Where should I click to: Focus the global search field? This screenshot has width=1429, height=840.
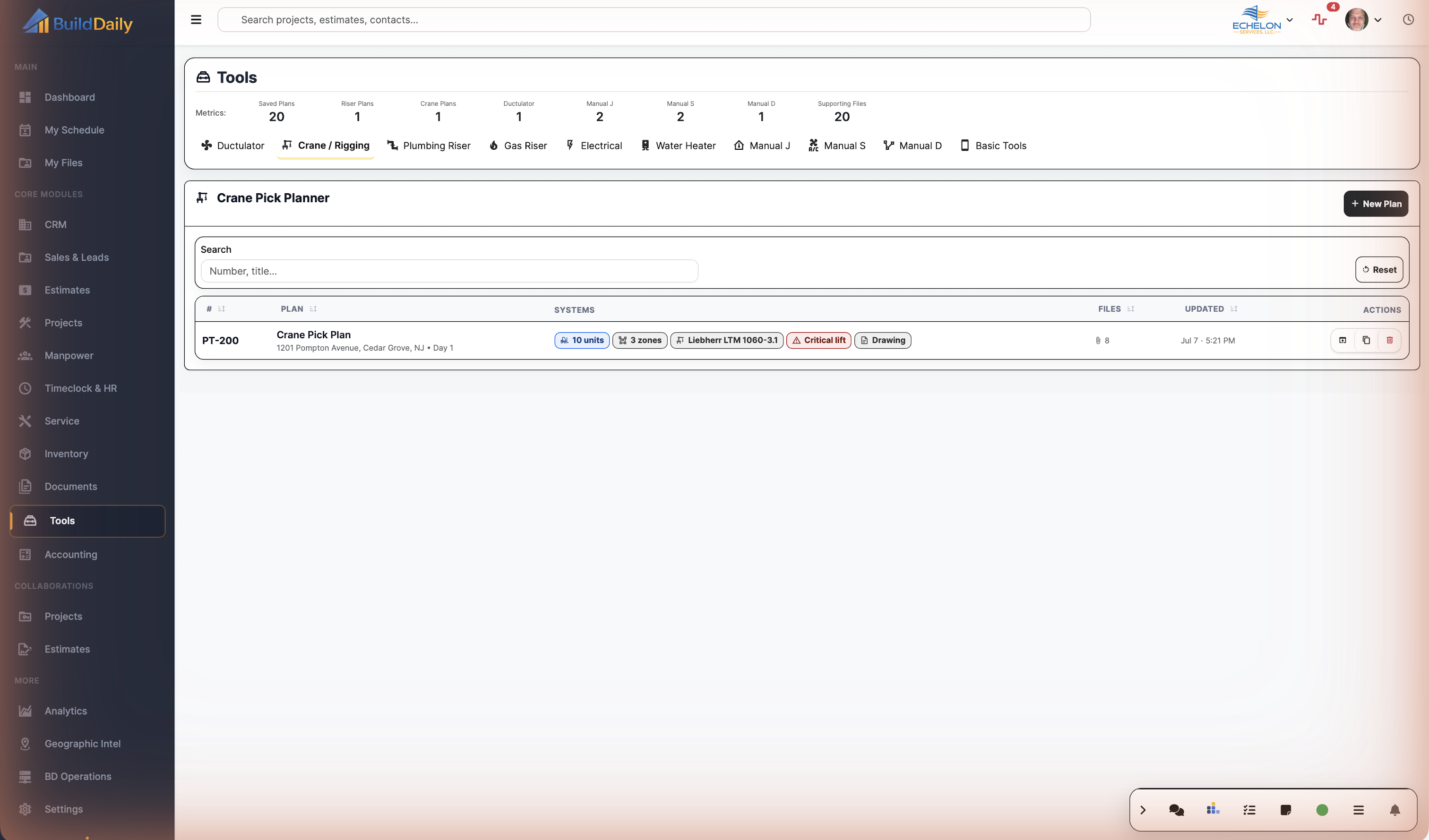tap(654, 20)
